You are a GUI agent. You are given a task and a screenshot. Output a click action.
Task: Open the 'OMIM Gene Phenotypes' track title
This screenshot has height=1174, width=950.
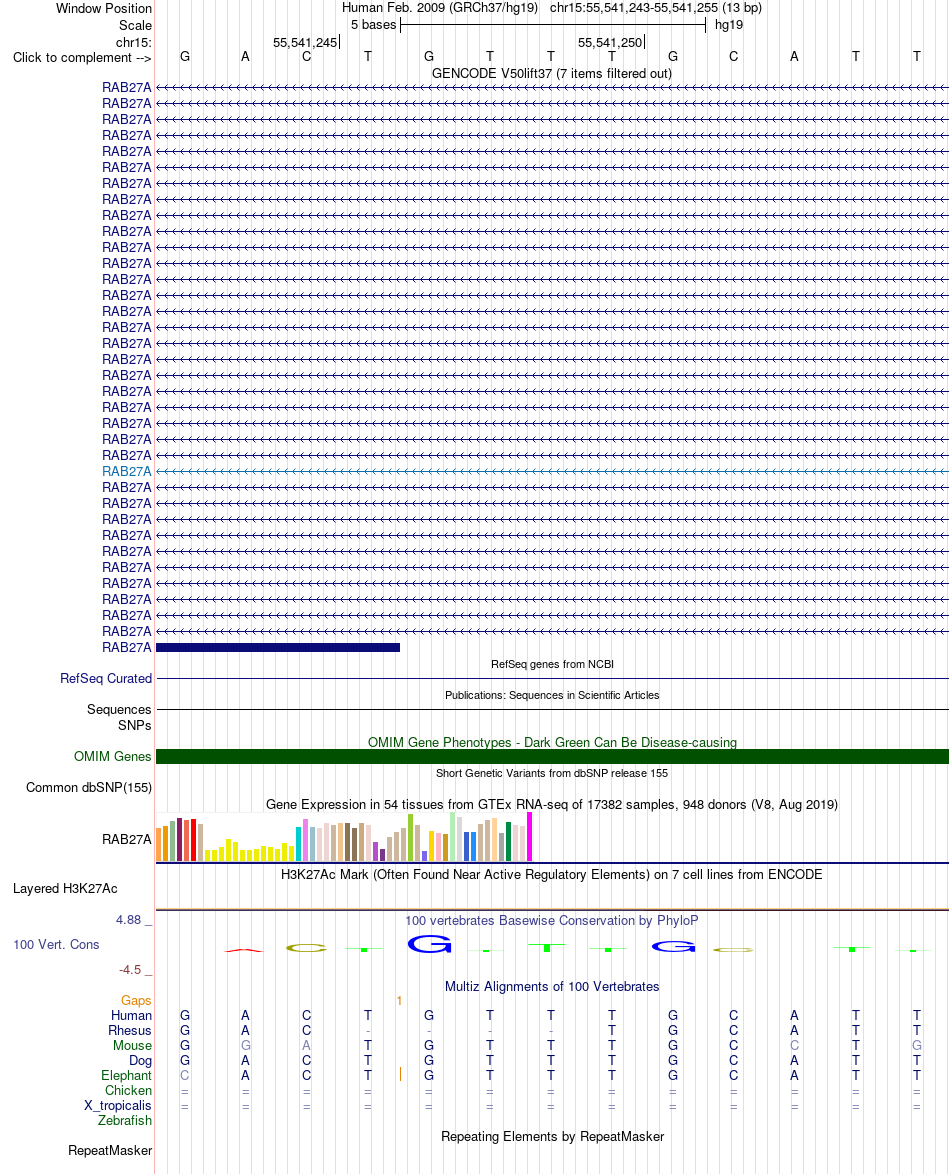552,742
